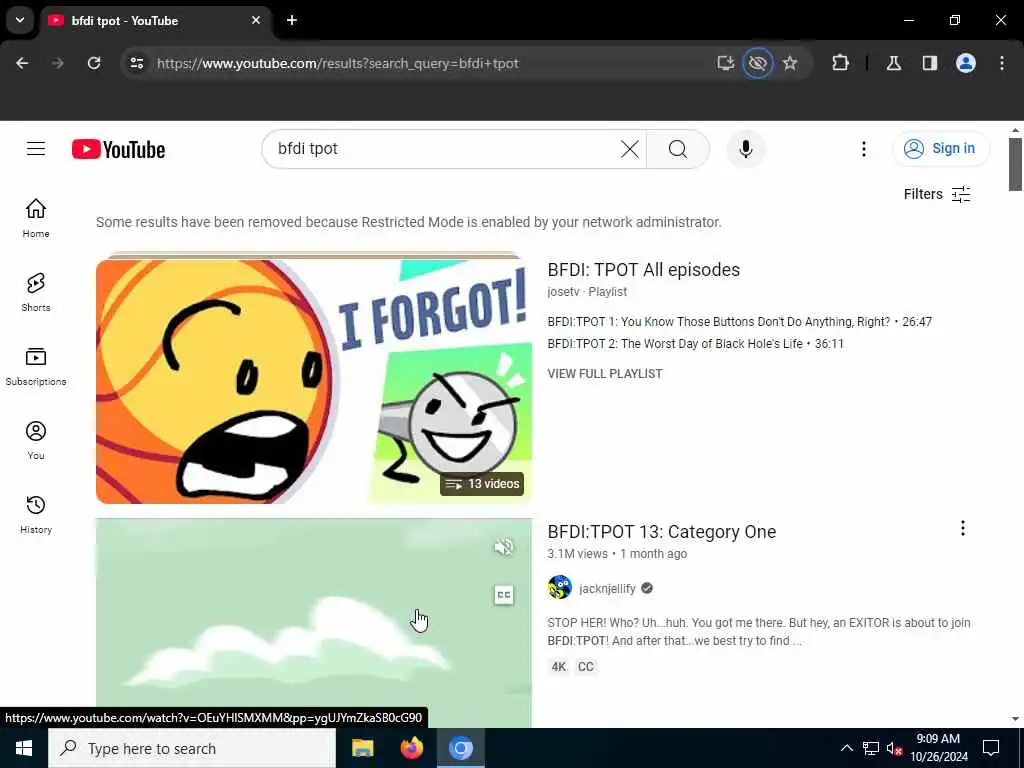The image size is (1024, 768).
Task: Open You section in sidebar
Action: click(x=36, y=440)
